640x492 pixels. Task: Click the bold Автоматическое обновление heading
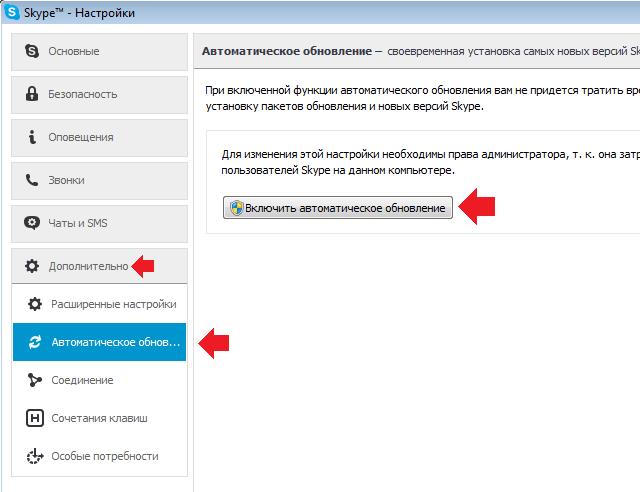286,49
